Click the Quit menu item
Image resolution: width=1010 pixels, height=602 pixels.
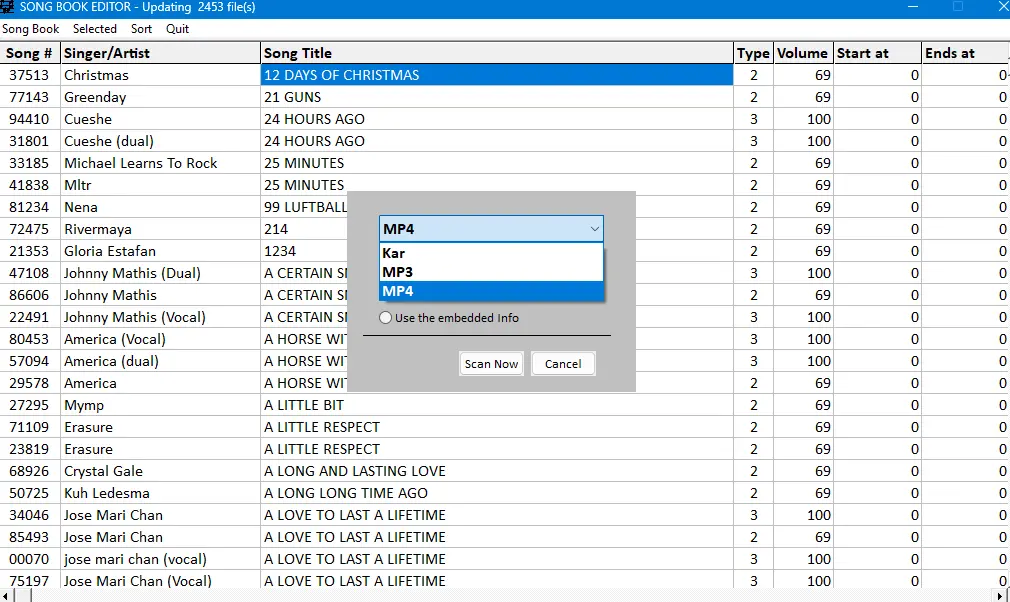pos(177,29)
